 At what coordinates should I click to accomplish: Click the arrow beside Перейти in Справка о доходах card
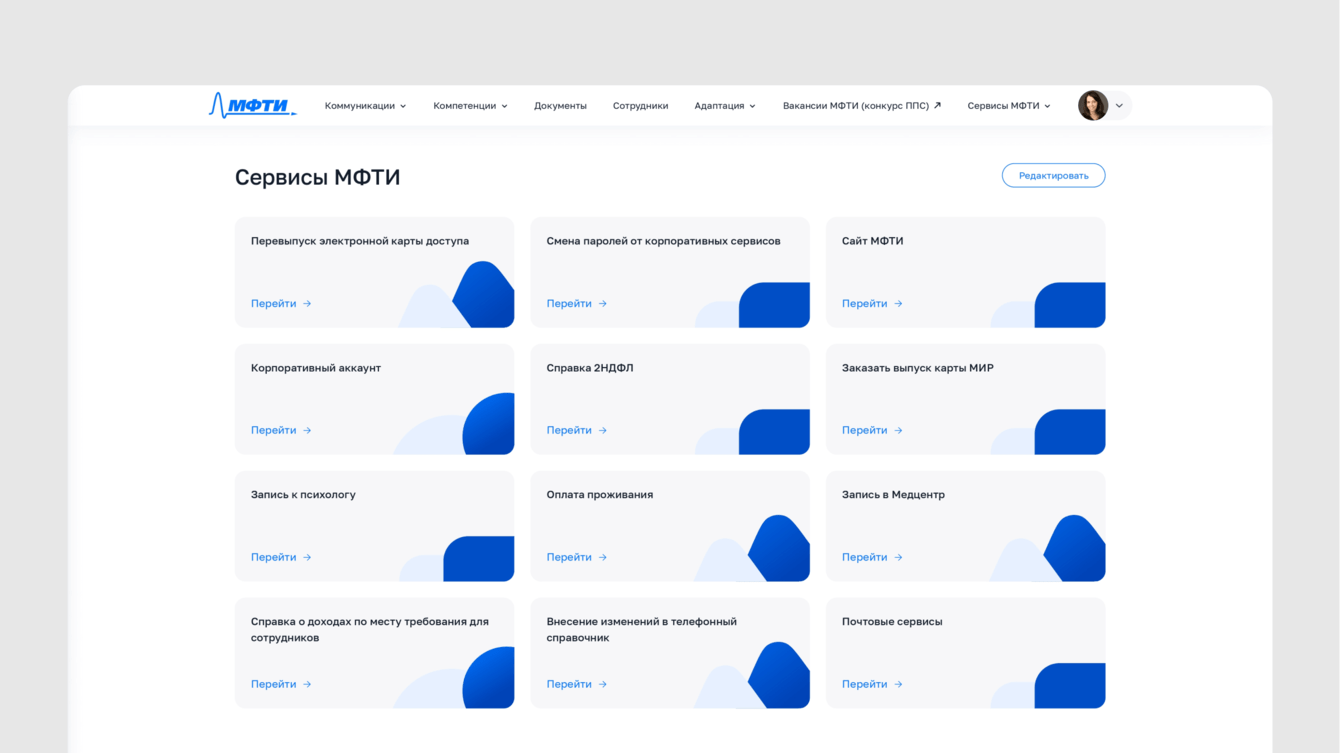pos(307,684)
